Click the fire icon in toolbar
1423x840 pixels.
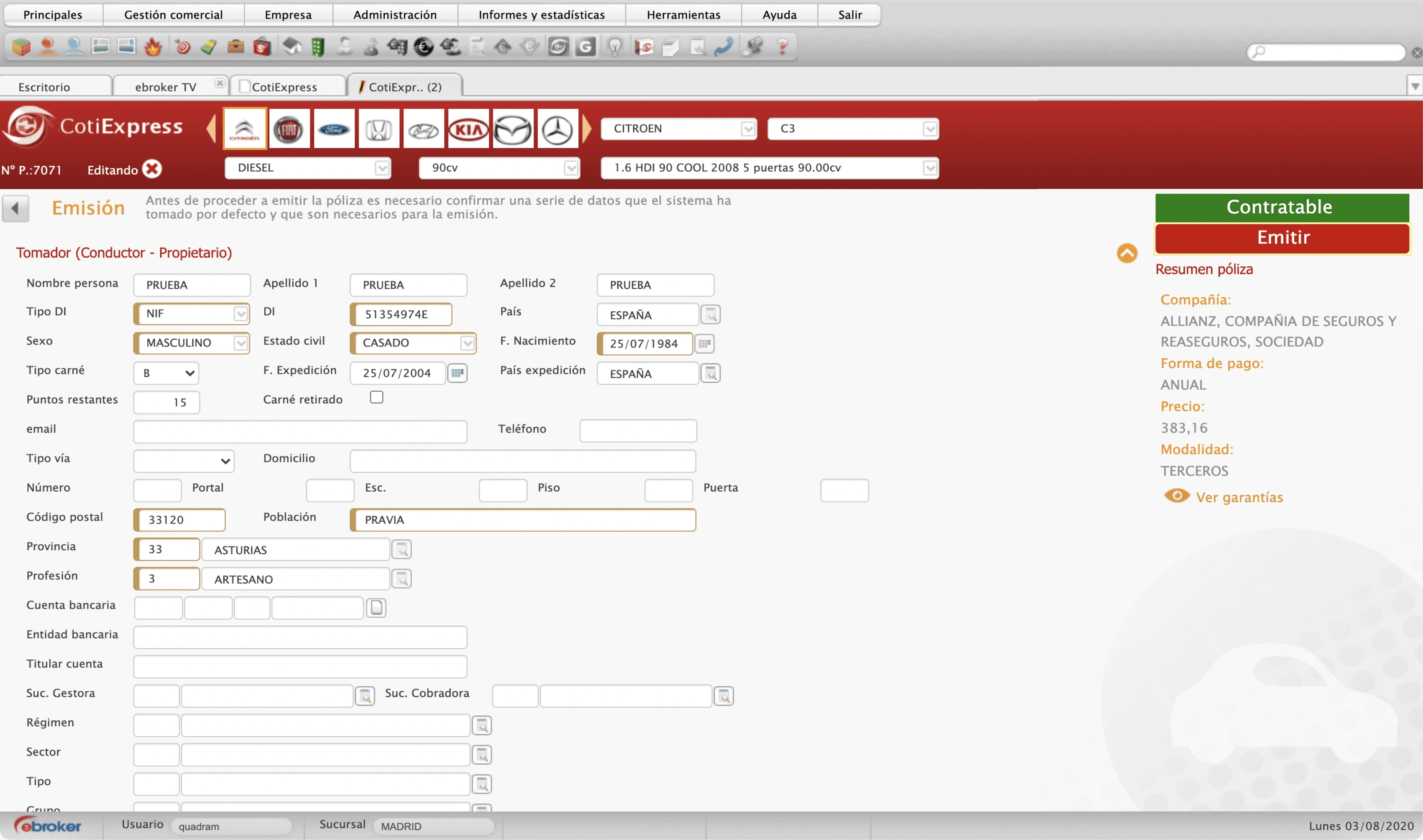pos(153,46)
